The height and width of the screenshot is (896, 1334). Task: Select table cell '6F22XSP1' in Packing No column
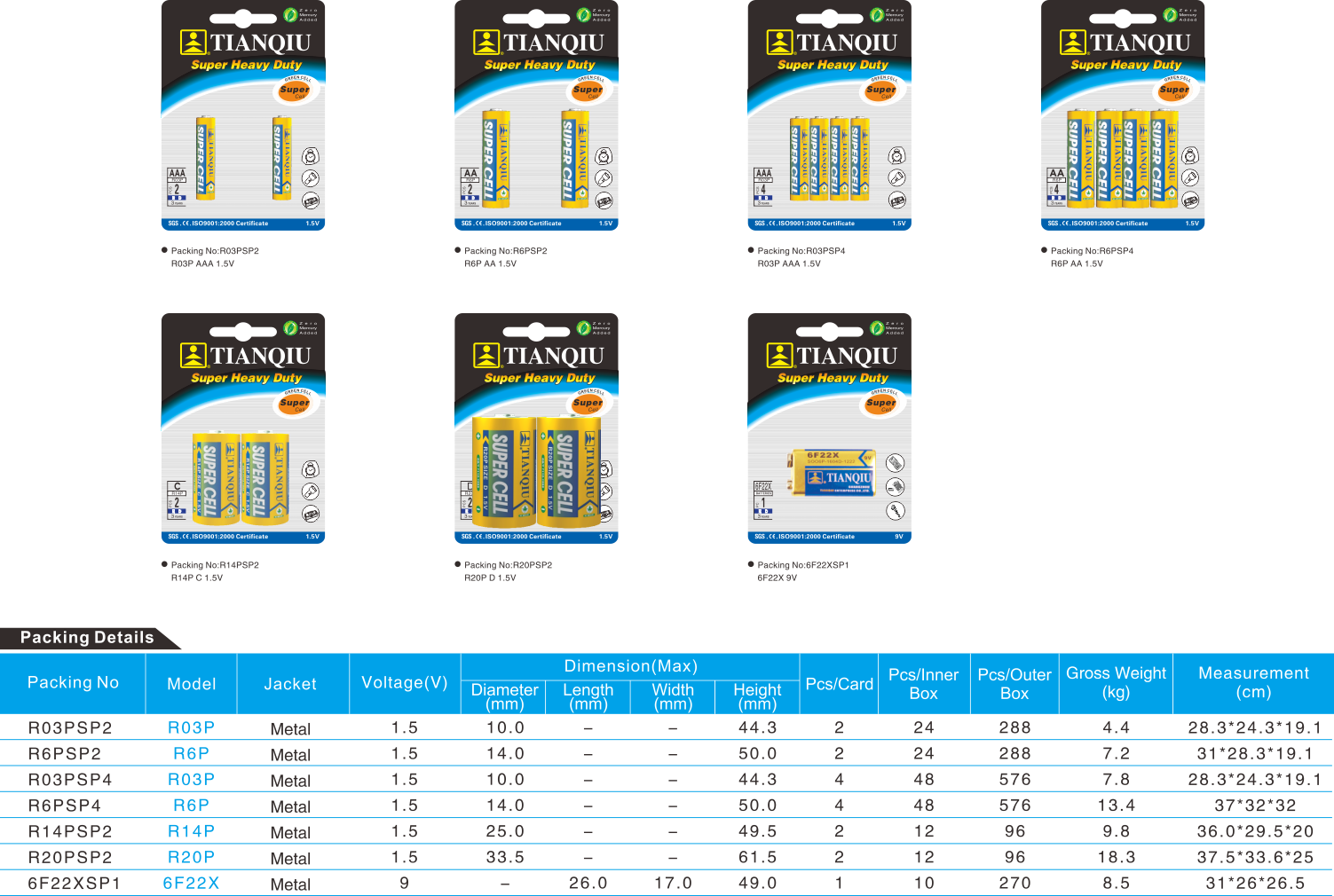74,883
